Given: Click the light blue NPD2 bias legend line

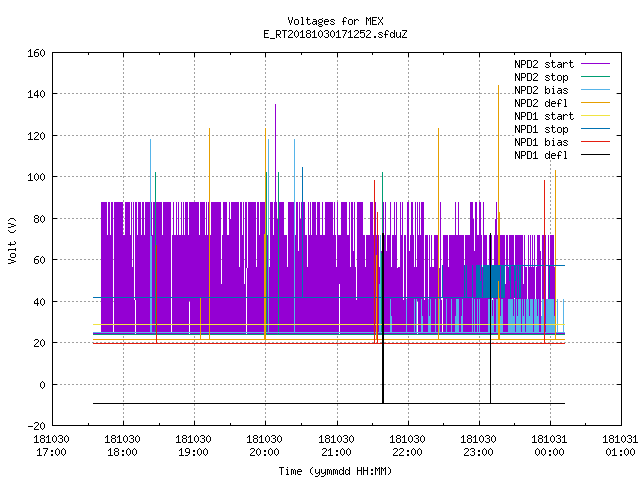Looking at the screenshot, I should pos(595,90).
